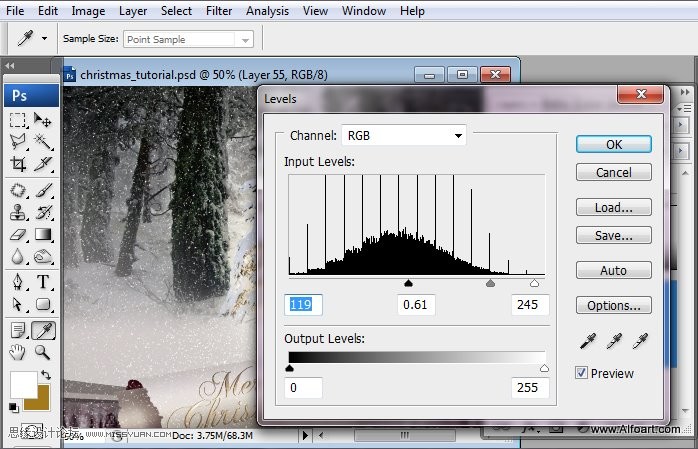Toggle the Preview checkbox
This screenshot has width=698, height=449.
(581, 372)
